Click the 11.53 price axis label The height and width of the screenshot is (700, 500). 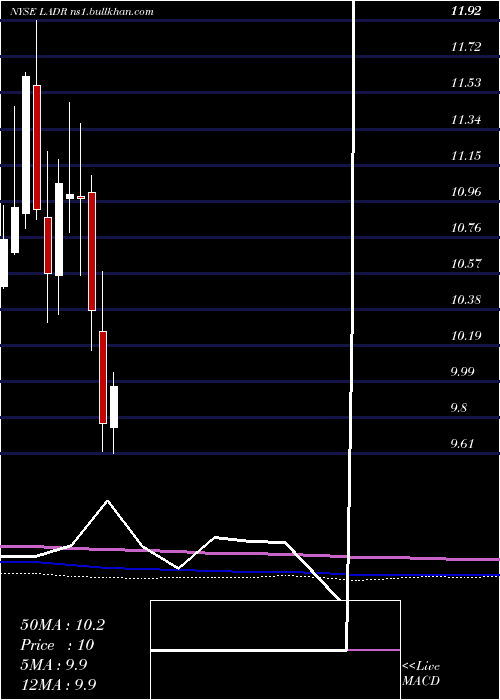point(466,83)
